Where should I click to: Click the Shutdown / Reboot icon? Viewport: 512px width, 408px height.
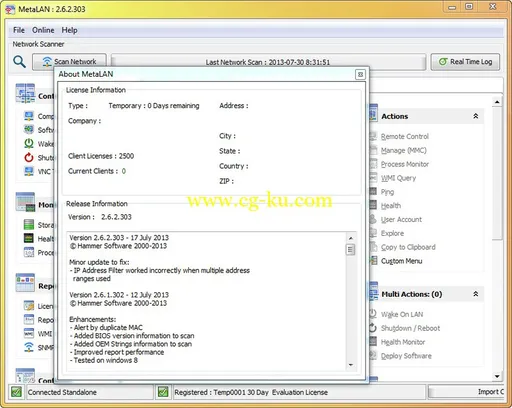tap(373, 328)
